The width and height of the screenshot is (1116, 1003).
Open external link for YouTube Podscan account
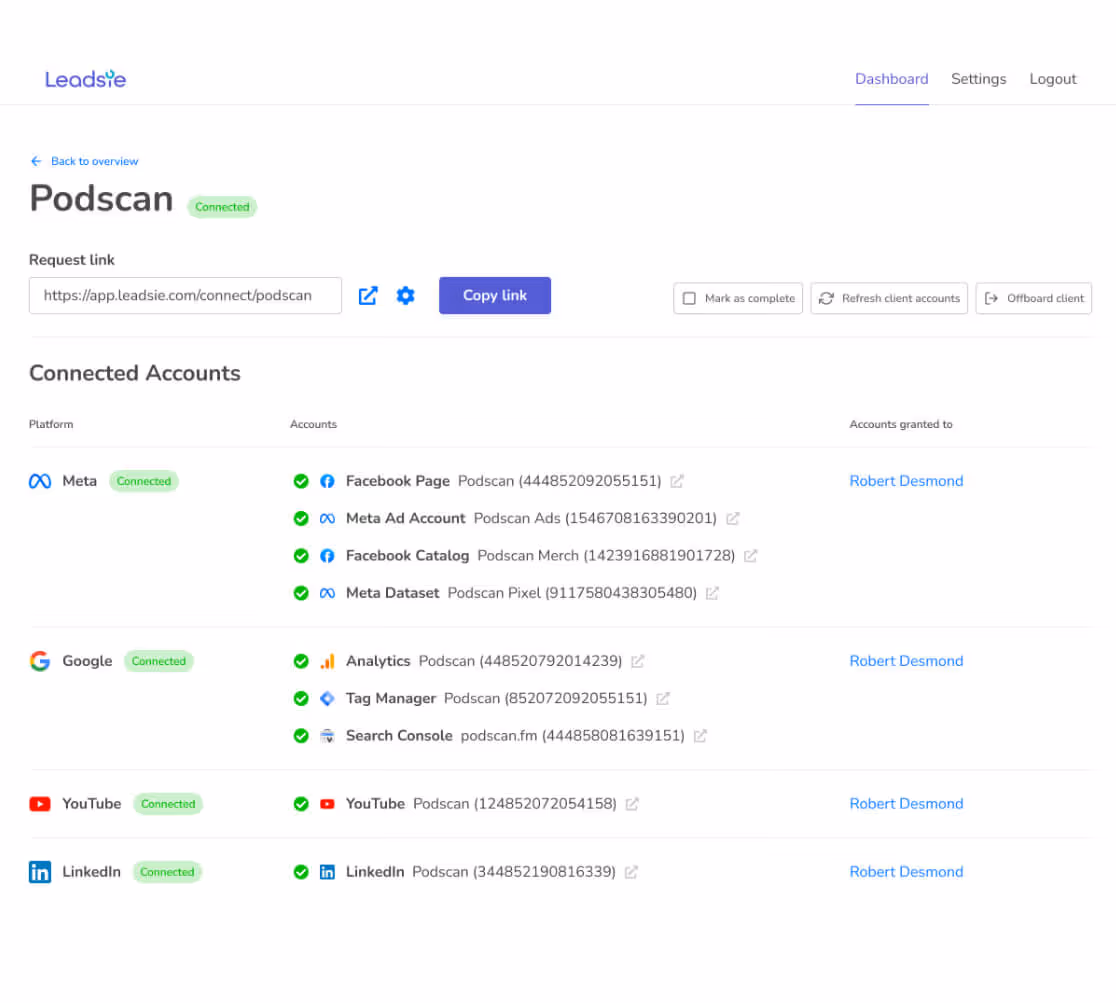pos(631,804)
